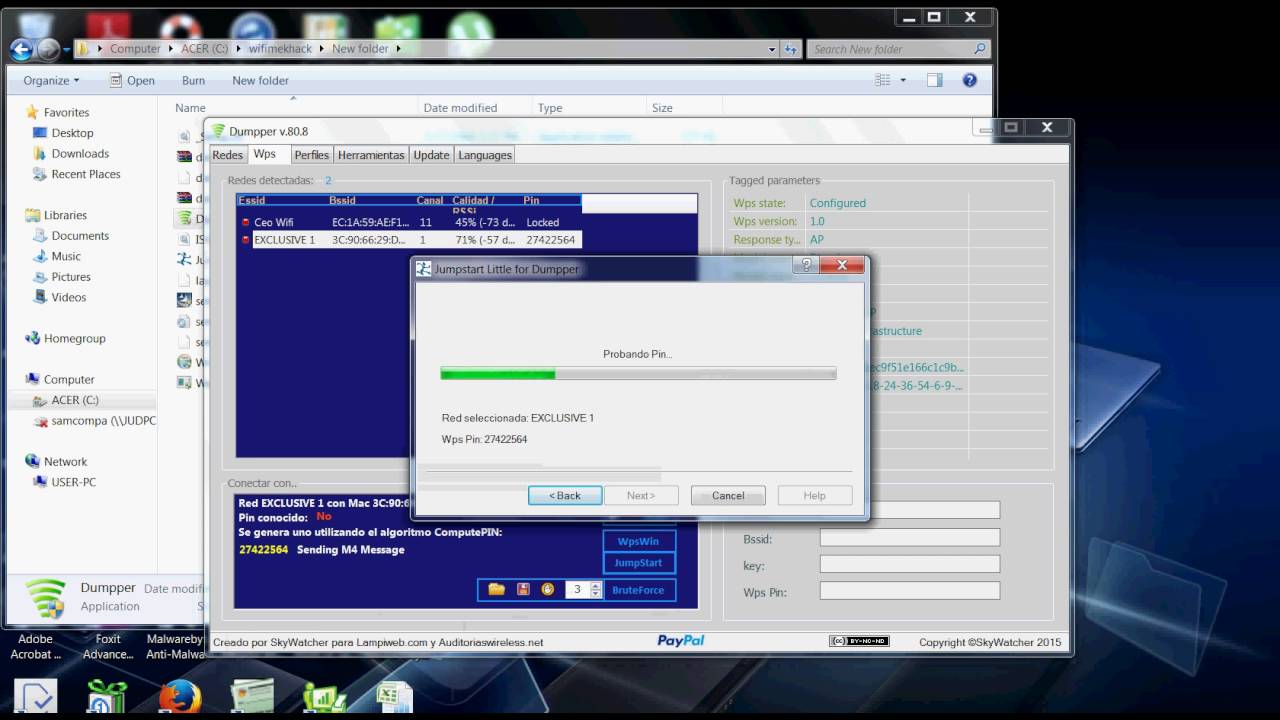Click the Size column header

(x=684, y=108)
